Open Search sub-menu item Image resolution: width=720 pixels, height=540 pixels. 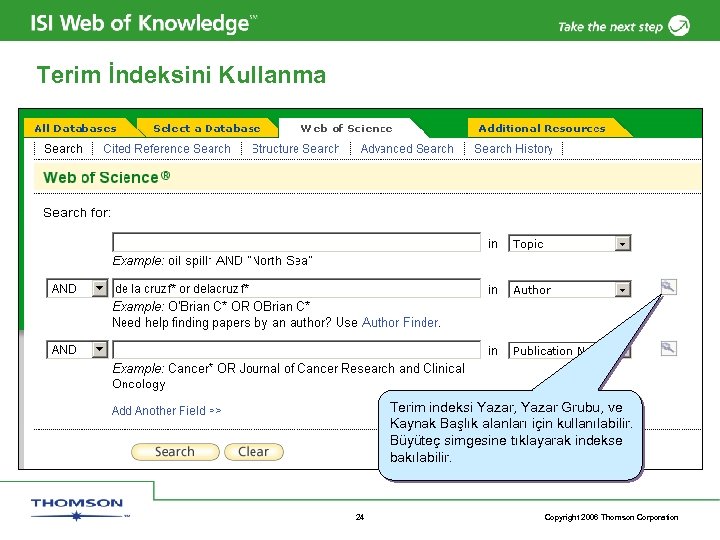click(63, 149)
